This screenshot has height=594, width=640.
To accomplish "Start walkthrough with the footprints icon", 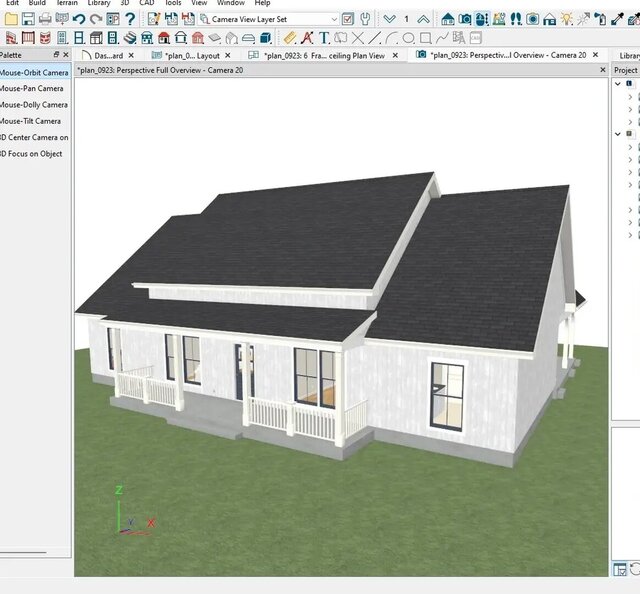I will point(516,19).
